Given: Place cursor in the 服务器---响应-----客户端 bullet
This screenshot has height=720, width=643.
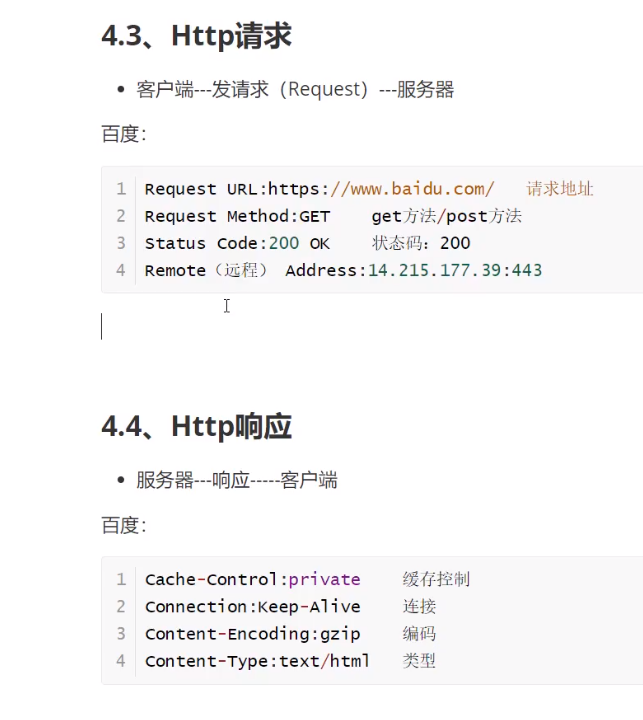Looking at the screenshot, I should pos(237,481).
